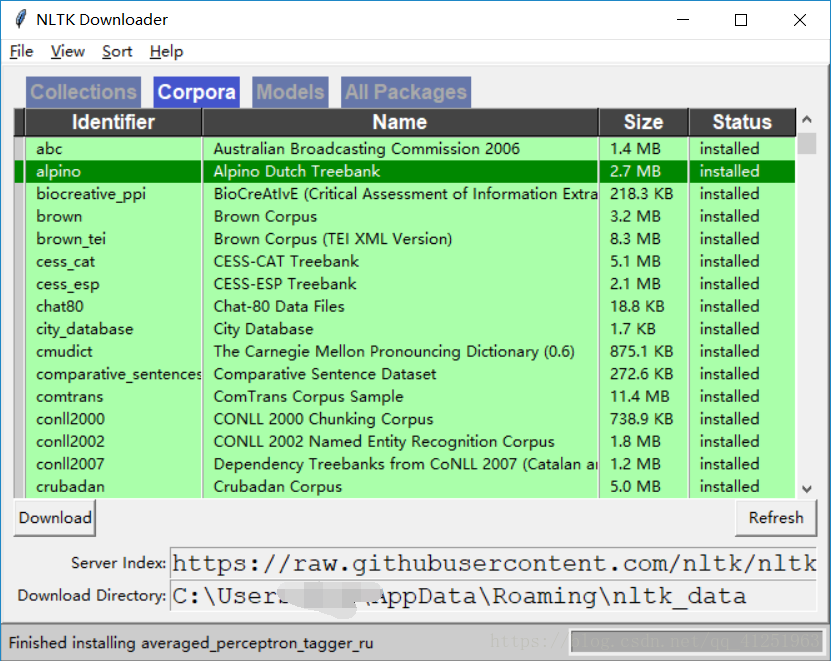Select the 'conll2007' identifier

[70, 464]
